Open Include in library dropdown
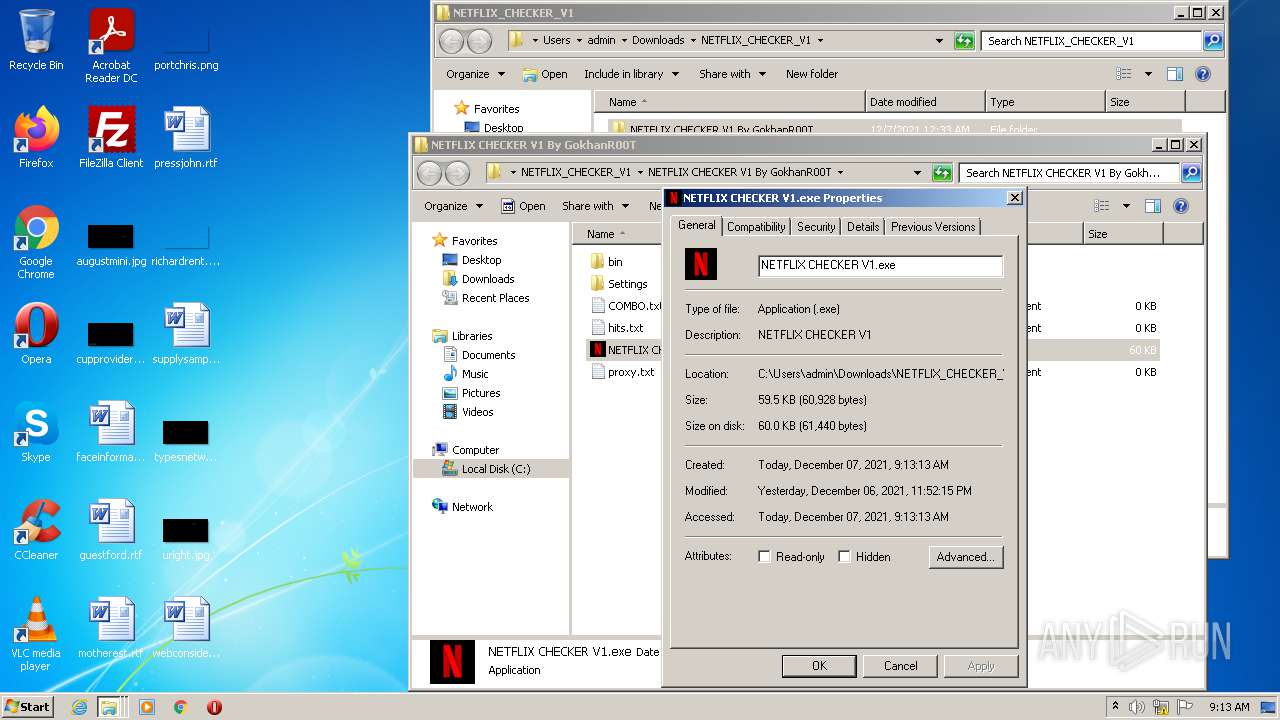 pyautogui.click(x=631, y=74)
